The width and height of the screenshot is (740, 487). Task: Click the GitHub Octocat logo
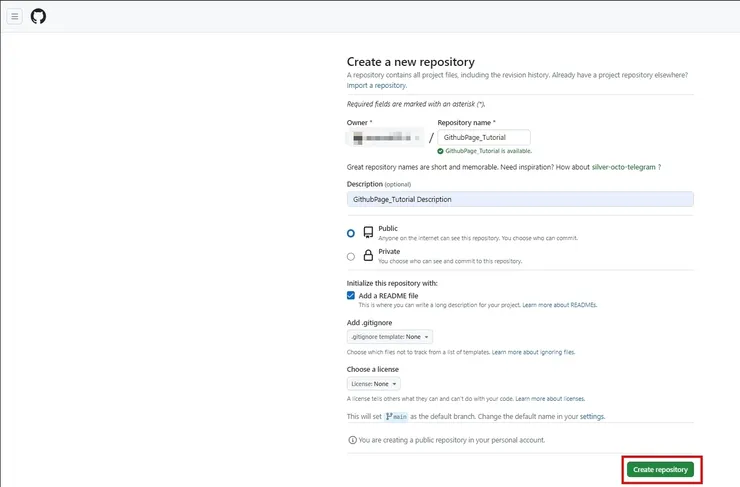[38, 16]
